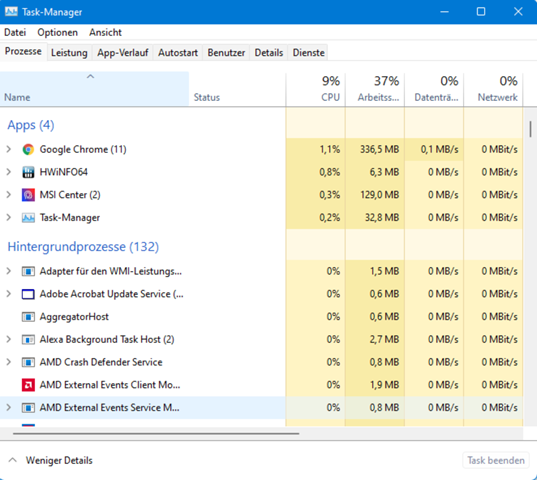537x480 pixels.
Task: Click the Google Chrome app icon
Action: pyautogui.click(x=28, y=150)
